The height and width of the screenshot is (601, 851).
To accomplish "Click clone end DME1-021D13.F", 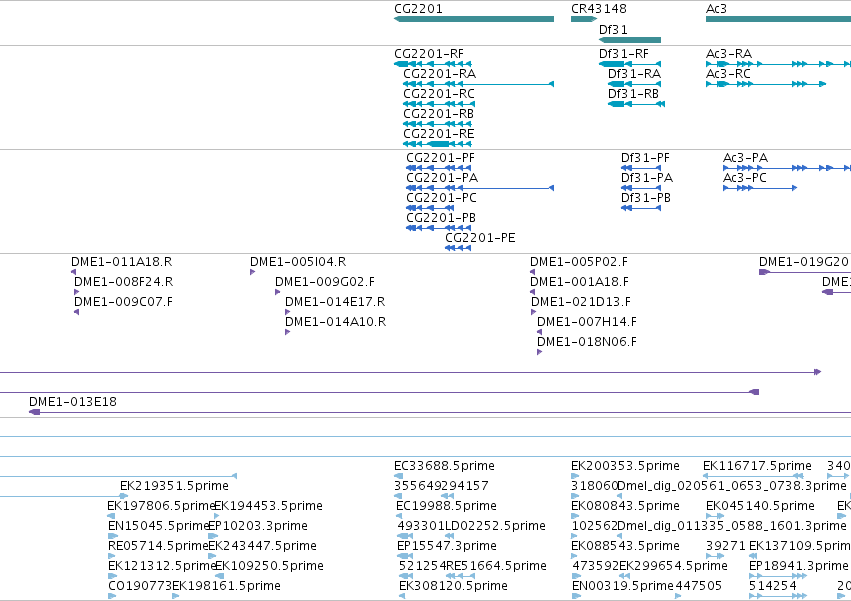I will (x=534, y=312).
